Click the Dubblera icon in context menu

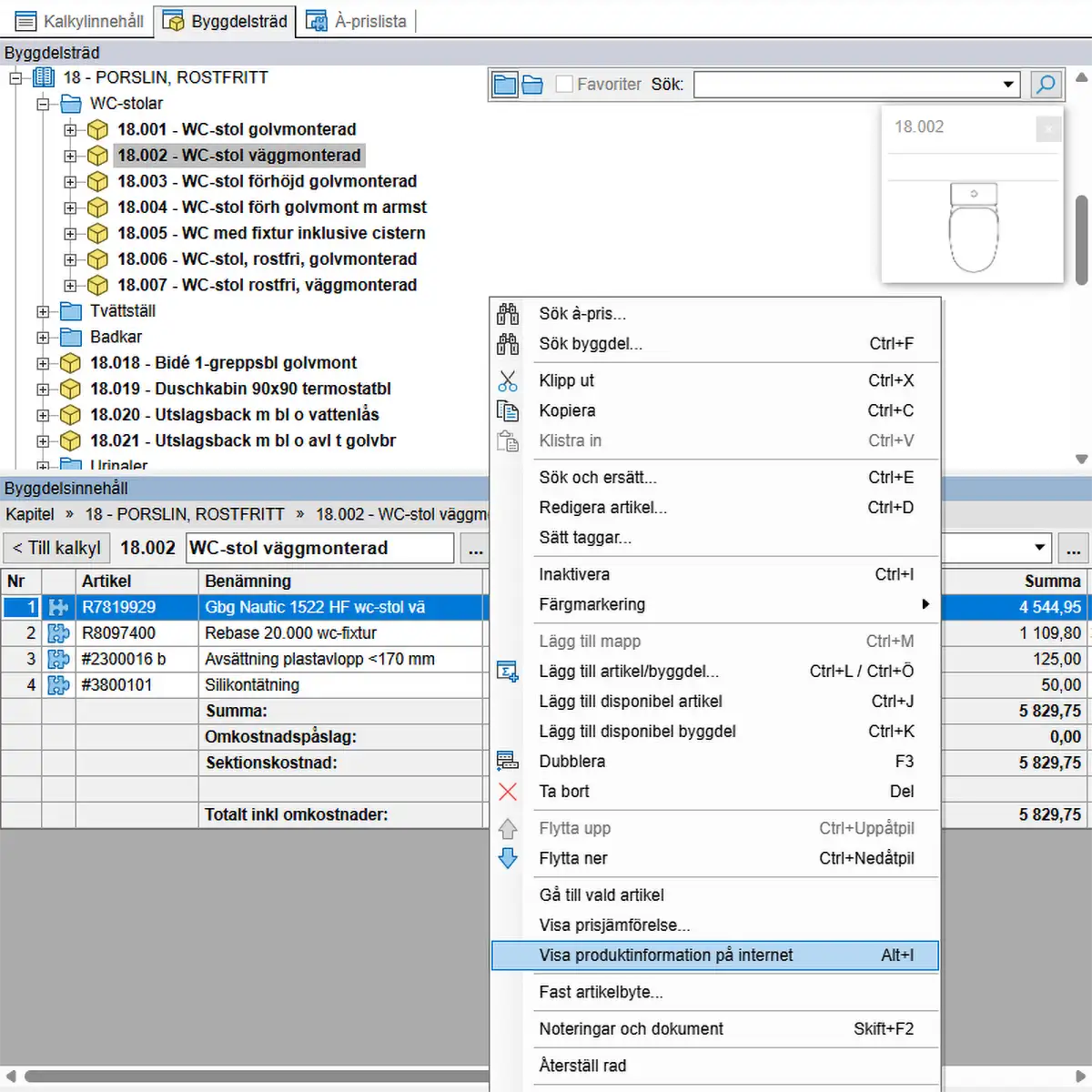point(508,762)
